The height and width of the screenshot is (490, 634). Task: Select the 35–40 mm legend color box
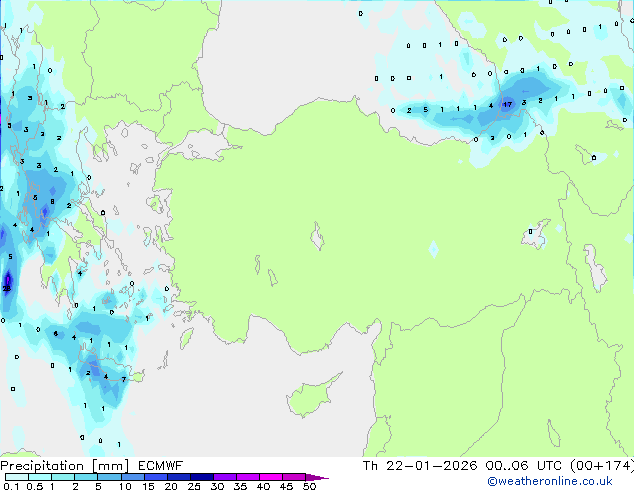(x=247, y=477)
